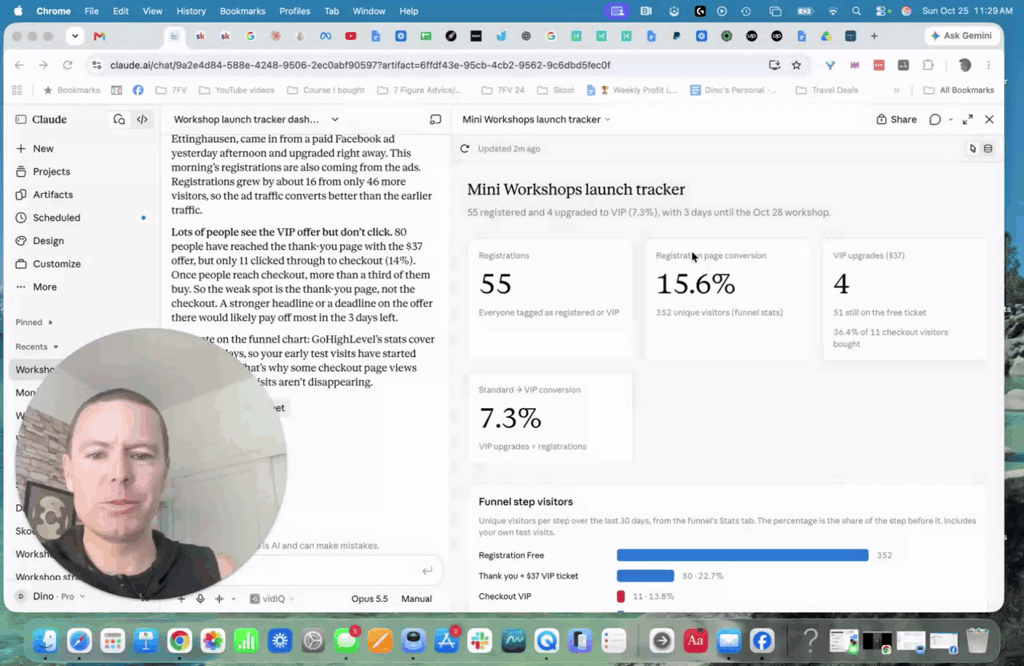This screenshot has height=666, width=1024.
Task: Click the site info icon in address bar
Action: pos(97,65)
